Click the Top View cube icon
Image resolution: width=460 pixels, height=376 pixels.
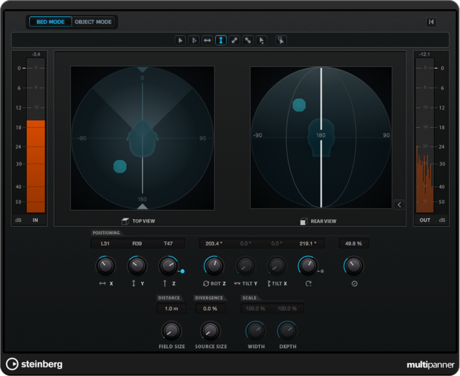coord(125,221)
